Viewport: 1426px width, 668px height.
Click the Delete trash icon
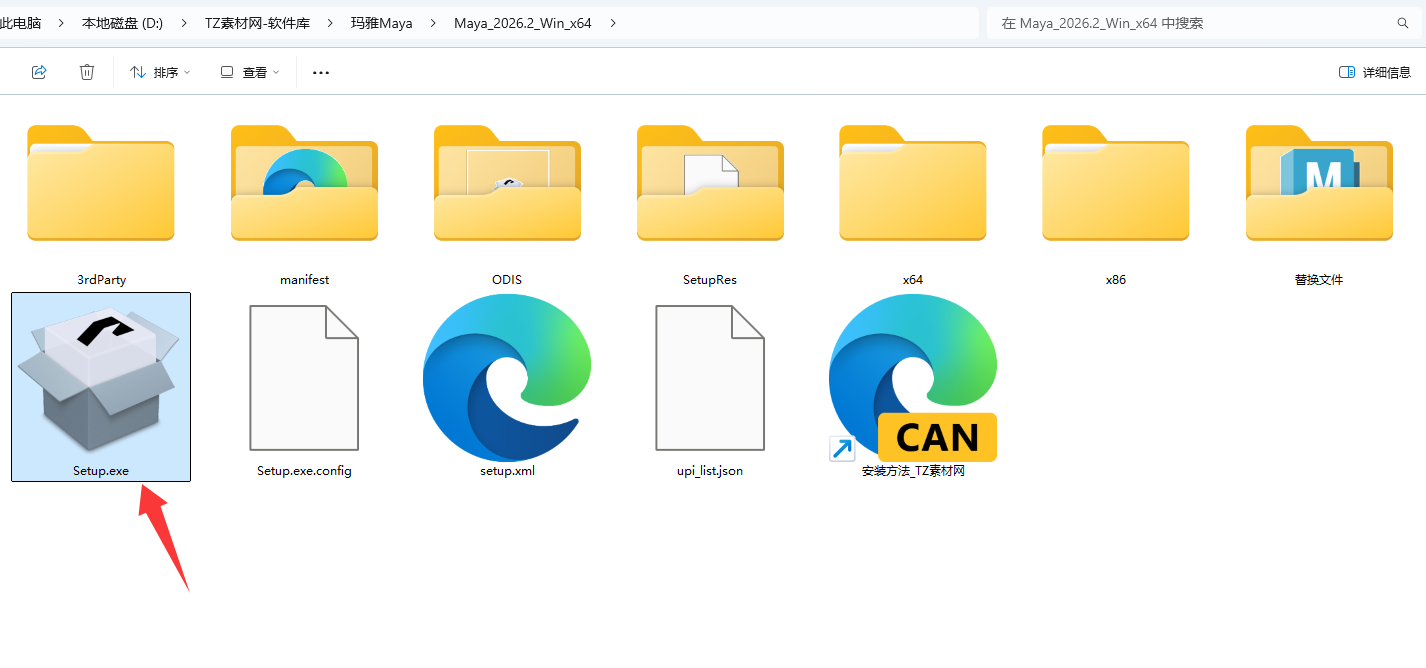click(x=87, y=72)
